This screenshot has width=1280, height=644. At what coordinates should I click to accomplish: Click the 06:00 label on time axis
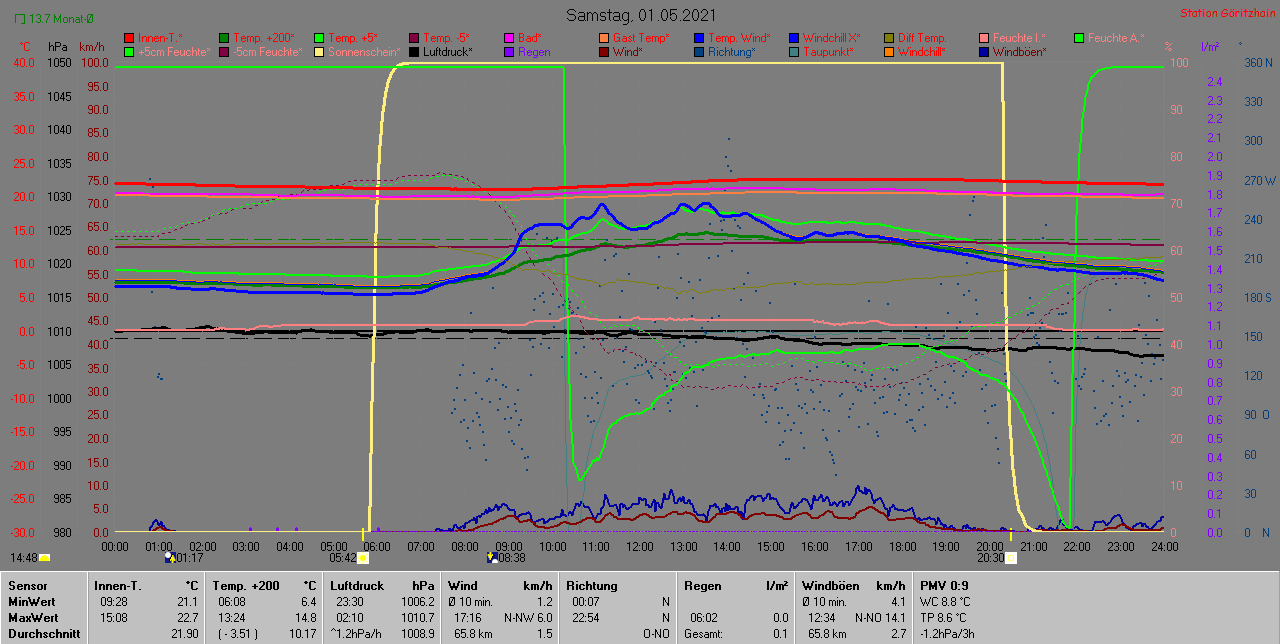tap(377, 547)
